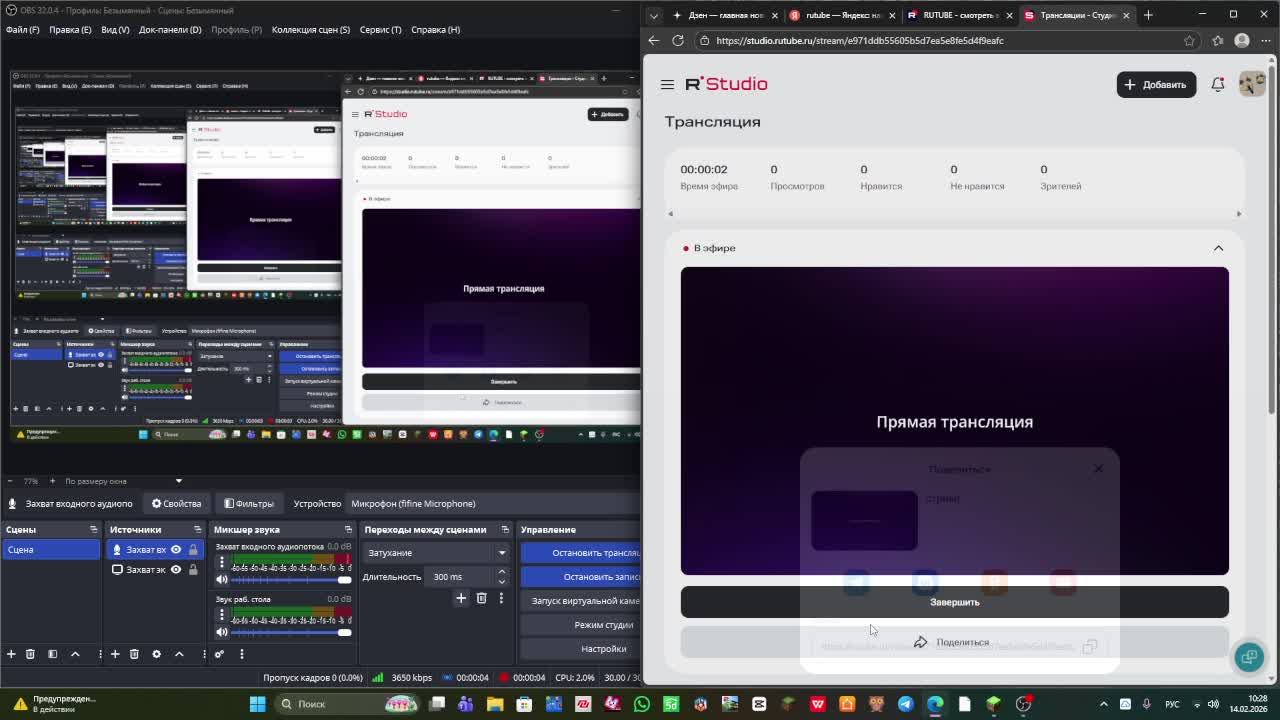Click Остановить запись button in OBS
The width and height of the screenshot is (1280, 720).
(x=581, y=577)
